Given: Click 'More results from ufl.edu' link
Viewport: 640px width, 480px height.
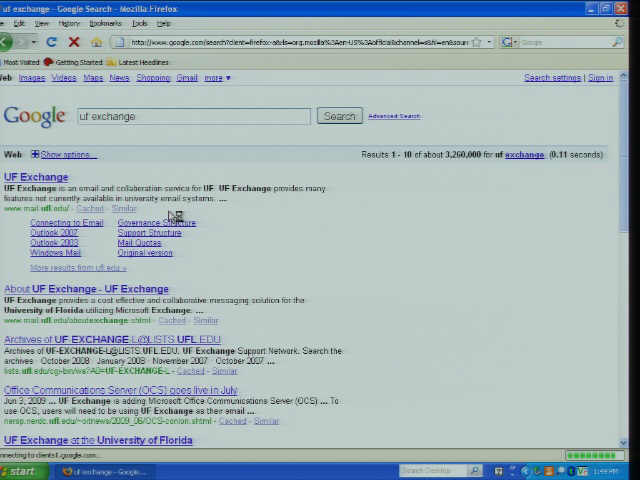Looking at the screenshot, I should [78, 268].
